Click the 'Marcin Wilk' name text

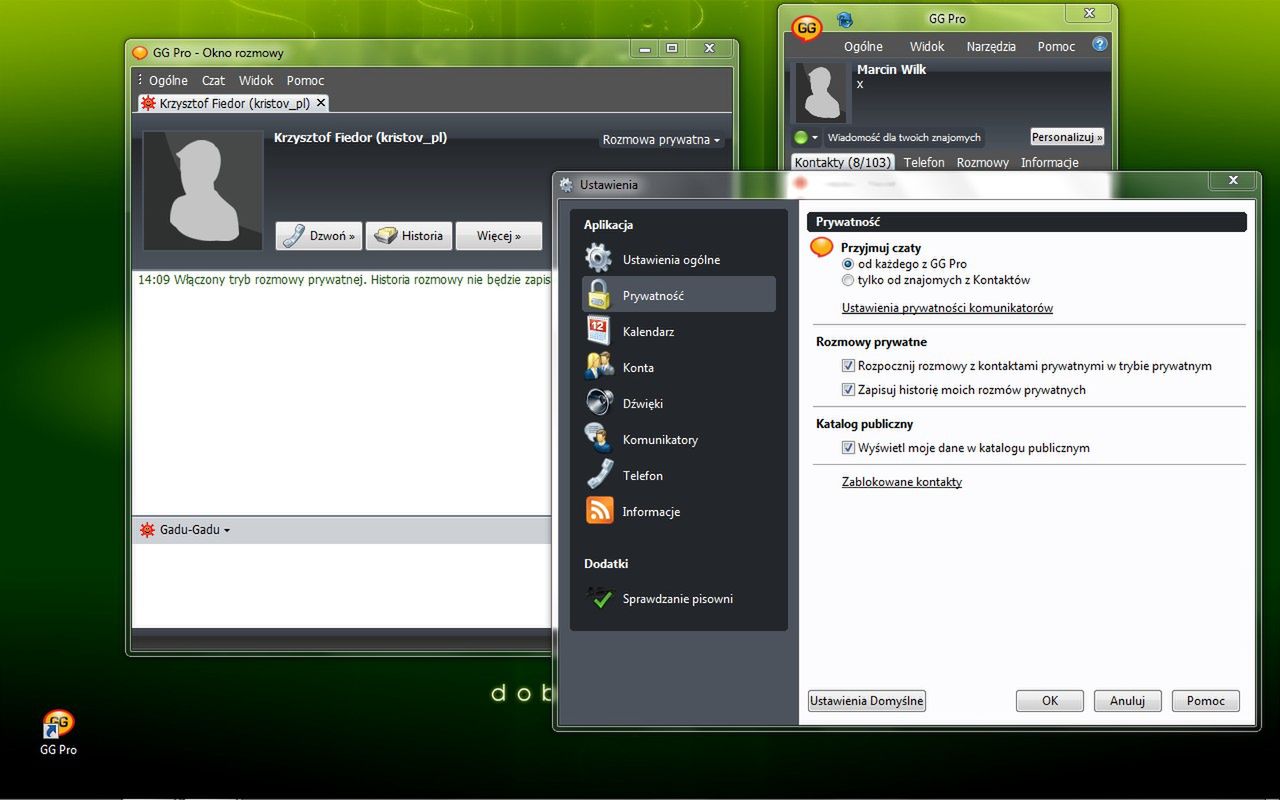point(891,69)
